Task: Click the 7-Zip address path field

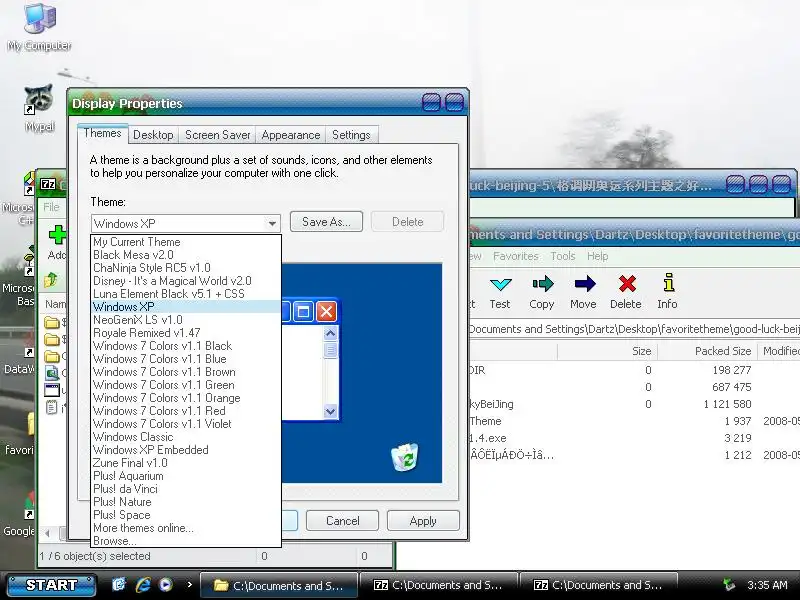Action: [634, 329]
